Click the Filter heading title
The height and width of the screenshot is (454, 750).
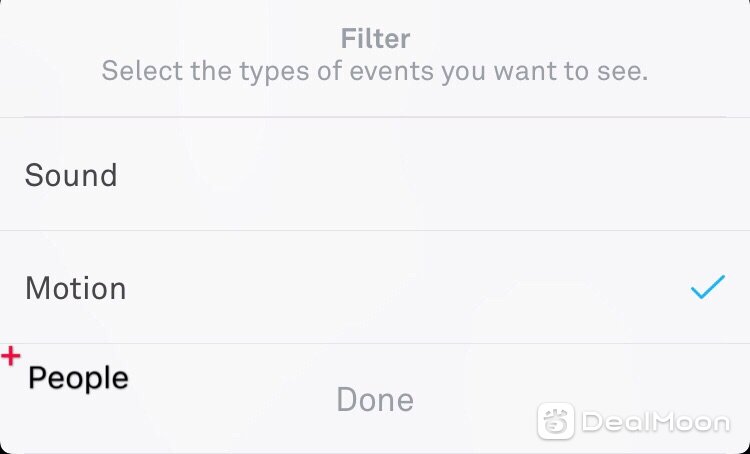coord(375,39)
